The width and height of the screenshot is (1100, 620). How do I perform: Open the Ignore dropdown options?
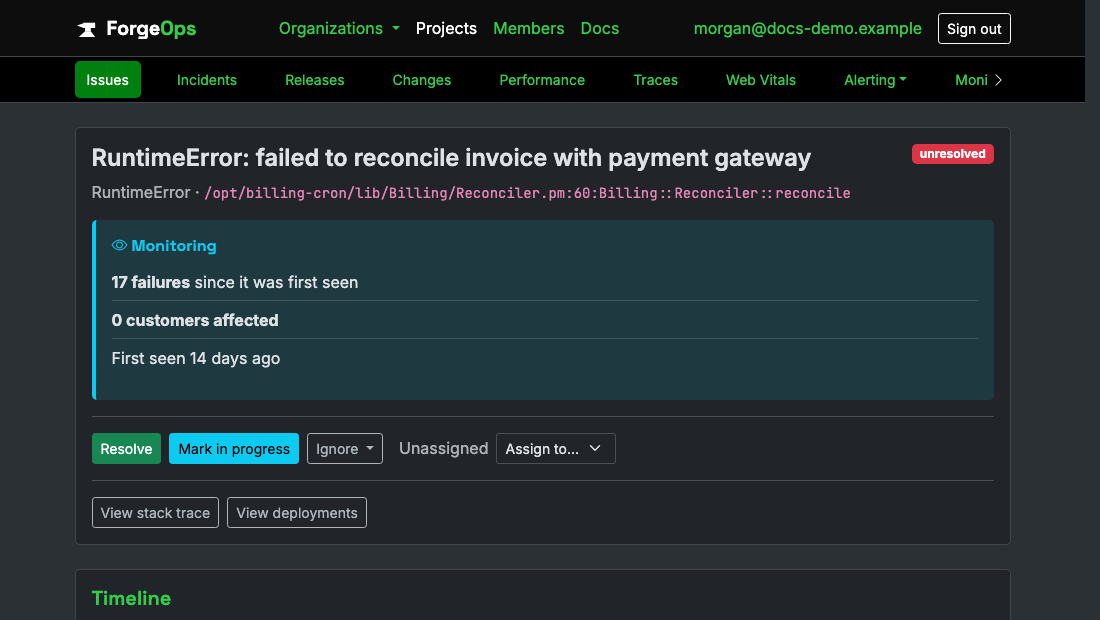point(344,449)
